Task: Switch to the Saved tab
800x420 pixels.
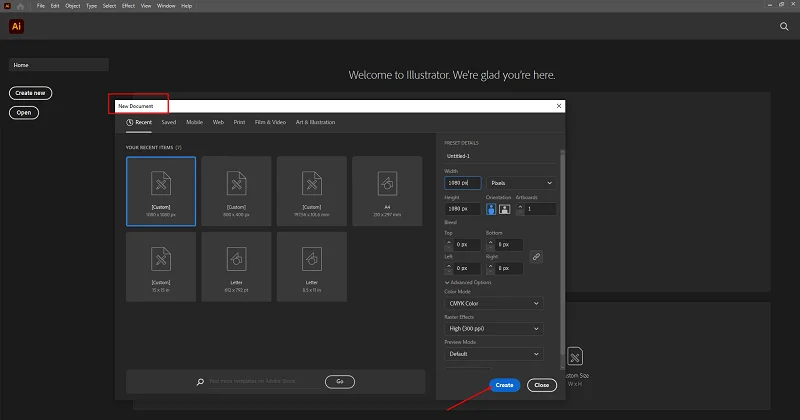Action: 169,122
